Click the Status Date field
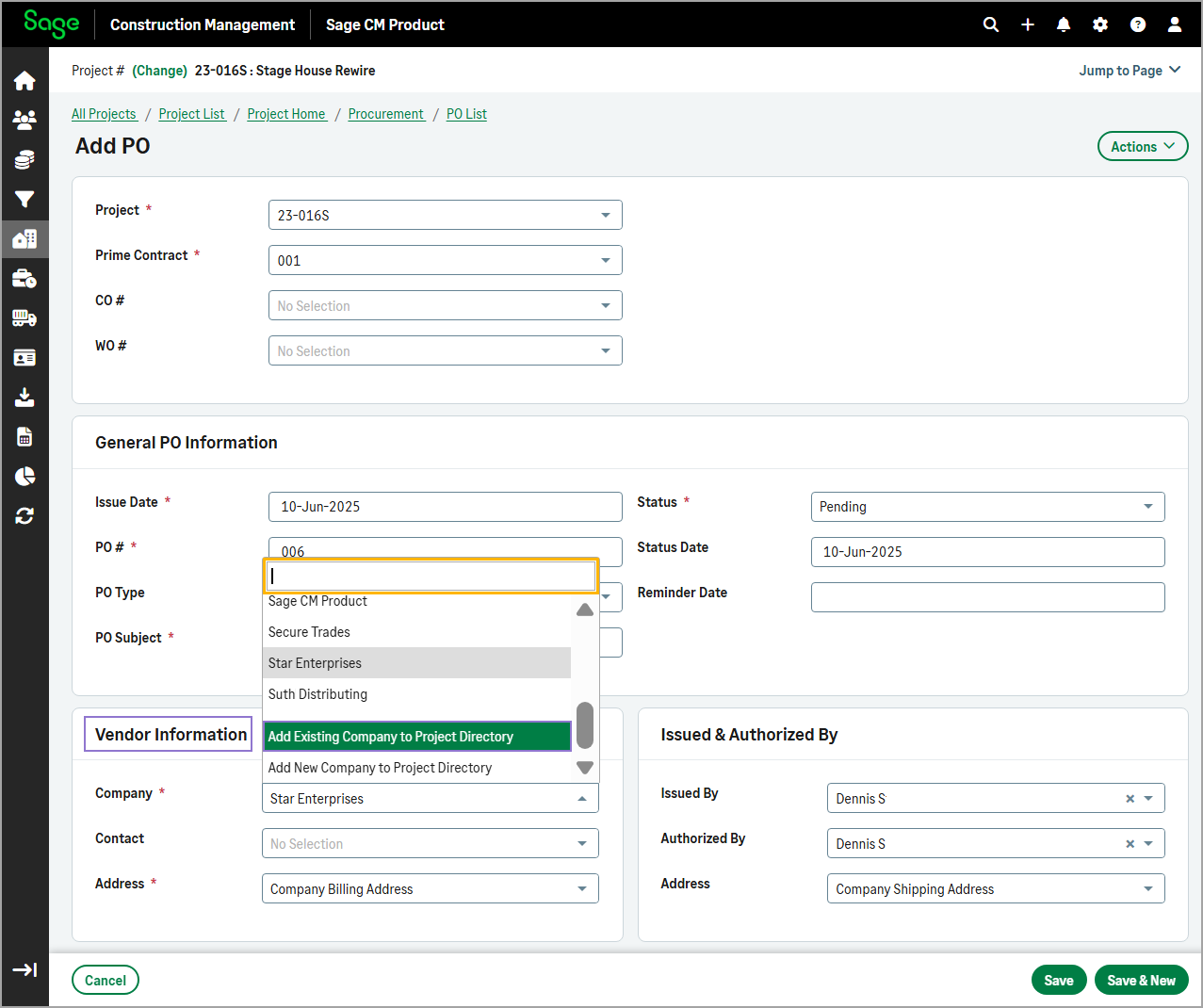 pos(987,552)
